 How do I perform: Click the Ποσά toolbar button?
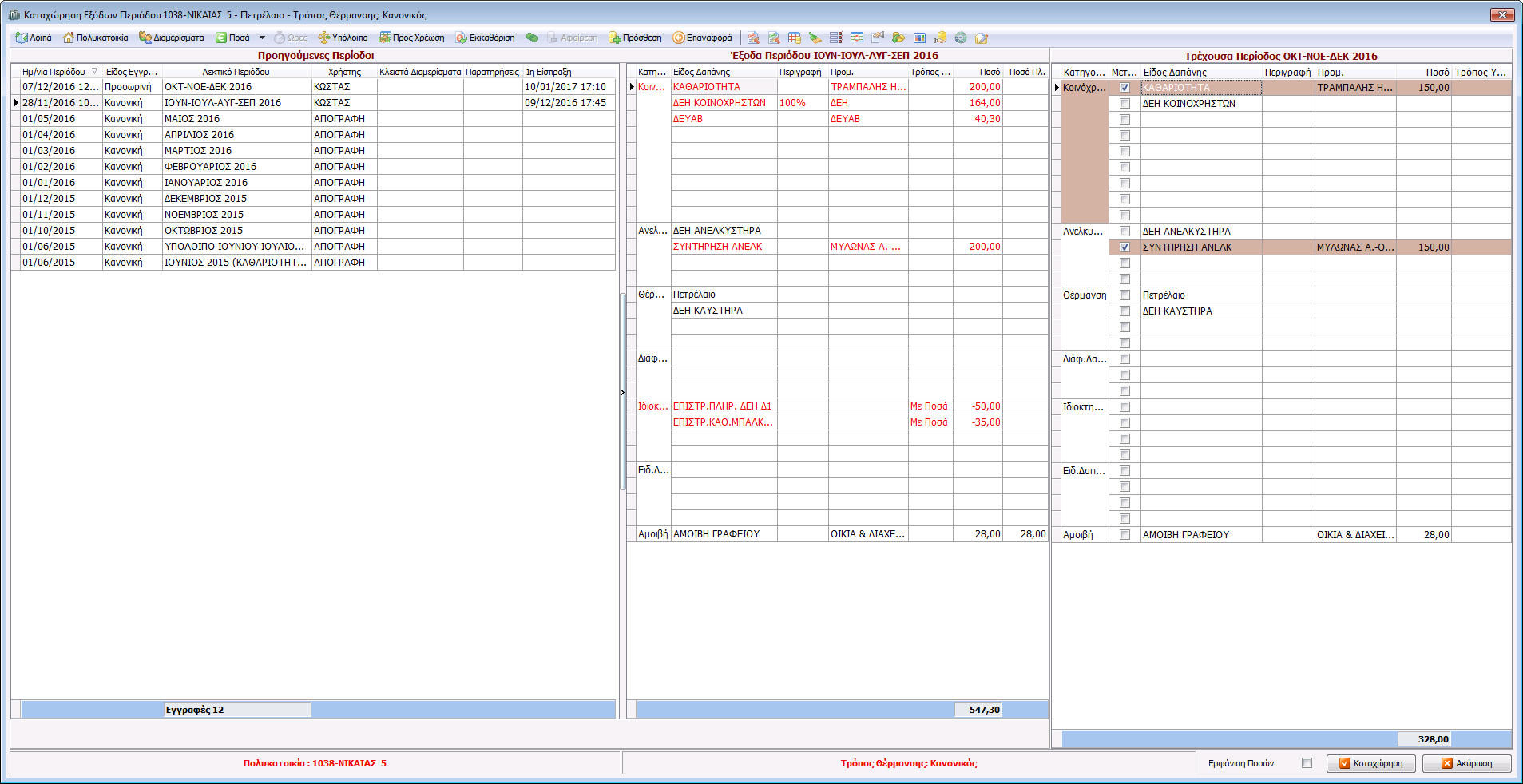pyautogui.click(x=232, y=38)
